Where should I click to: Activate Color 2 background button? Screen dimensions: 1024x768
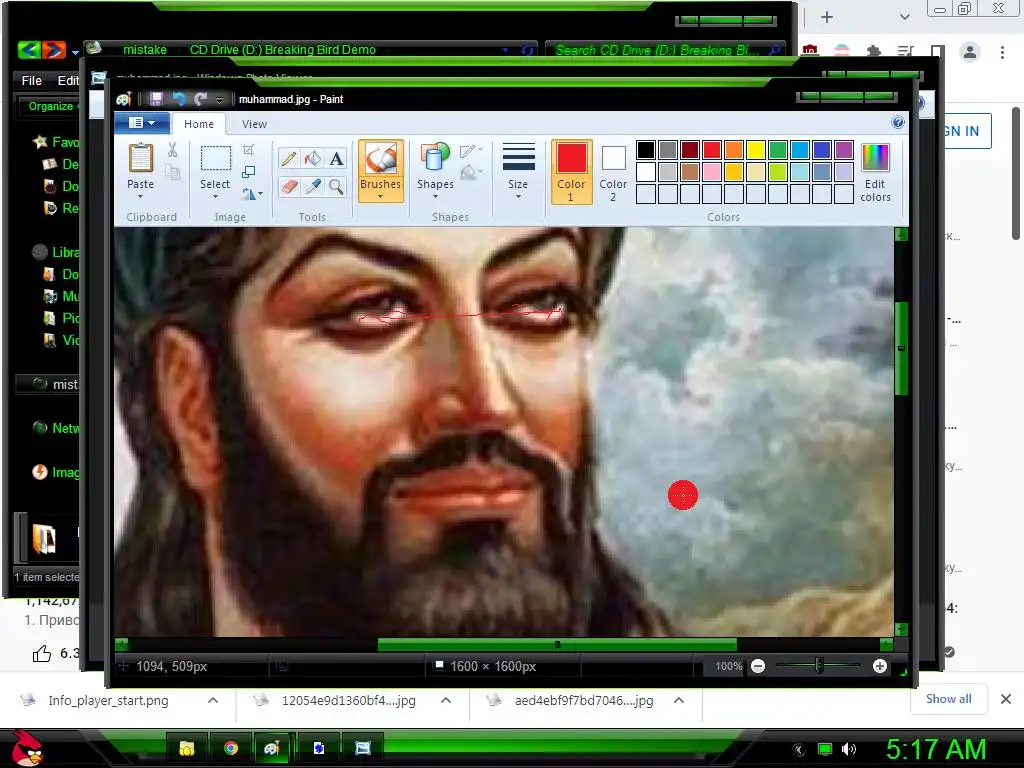click(x=613, y=171)
